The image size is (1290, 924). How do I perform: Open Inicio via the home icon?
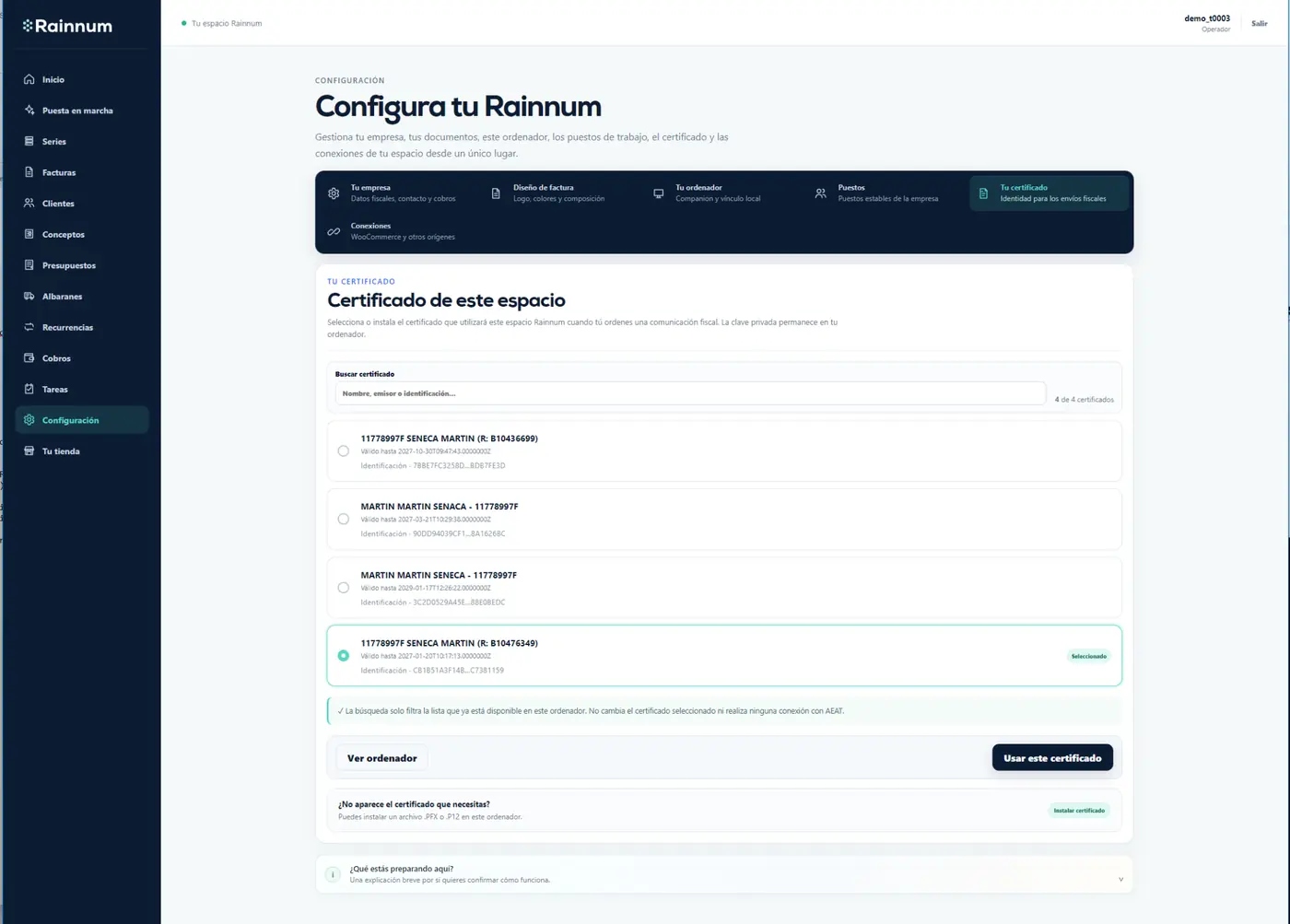coord(29,79)
